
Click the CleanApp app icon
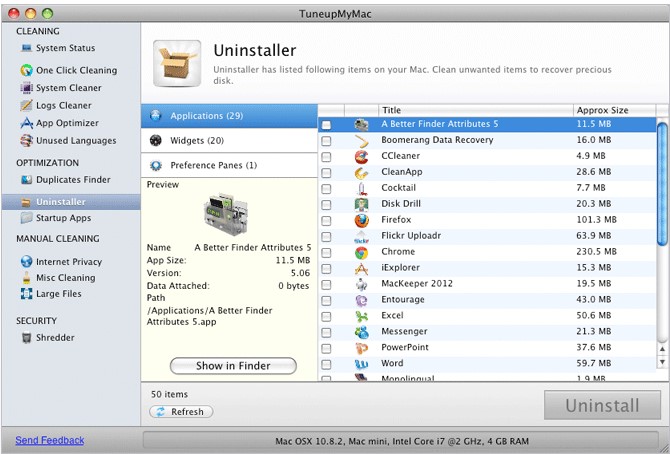pyautogui.click(x=361, y=173)
